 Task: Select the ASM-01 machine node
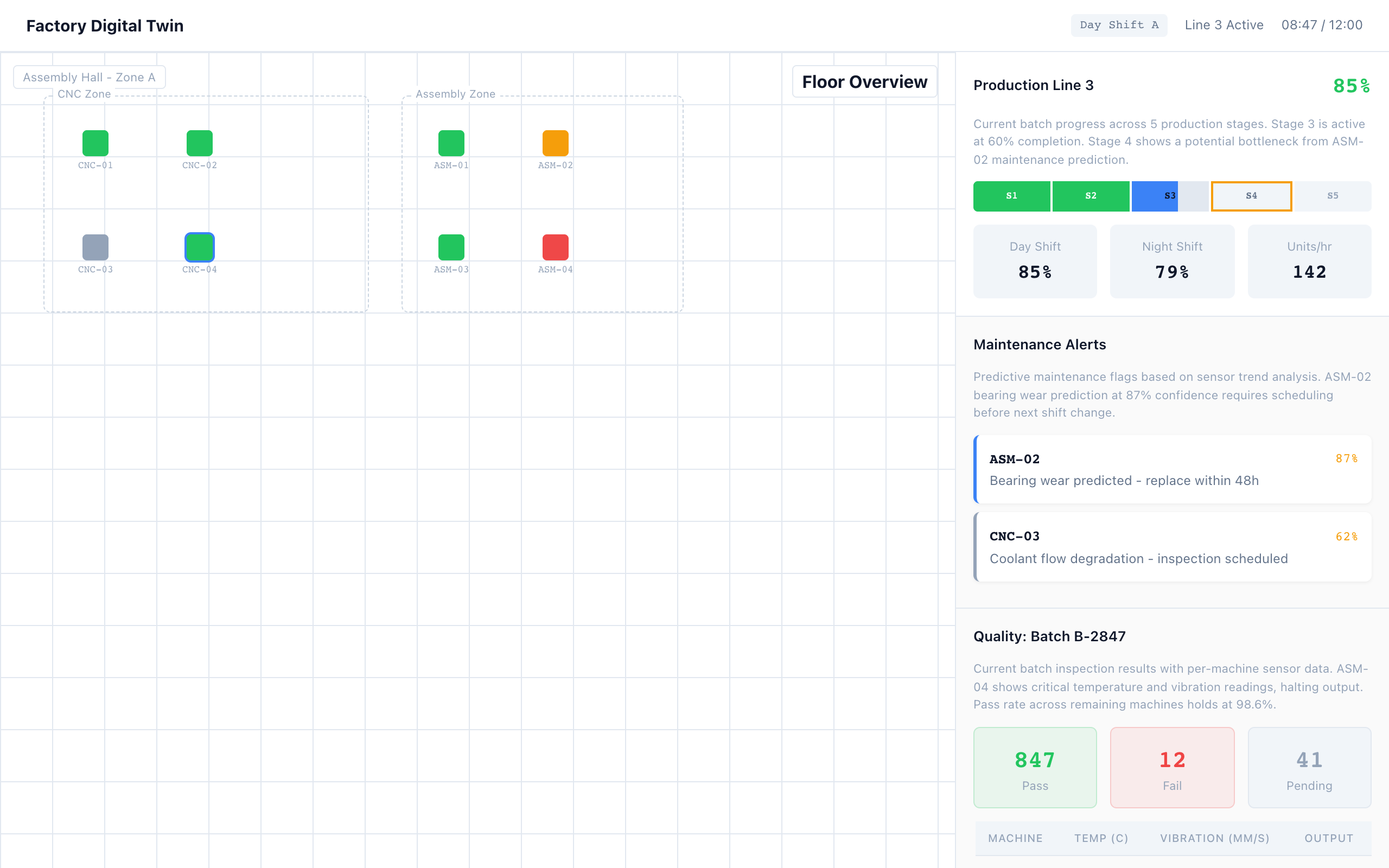click(x=451, y=143)
